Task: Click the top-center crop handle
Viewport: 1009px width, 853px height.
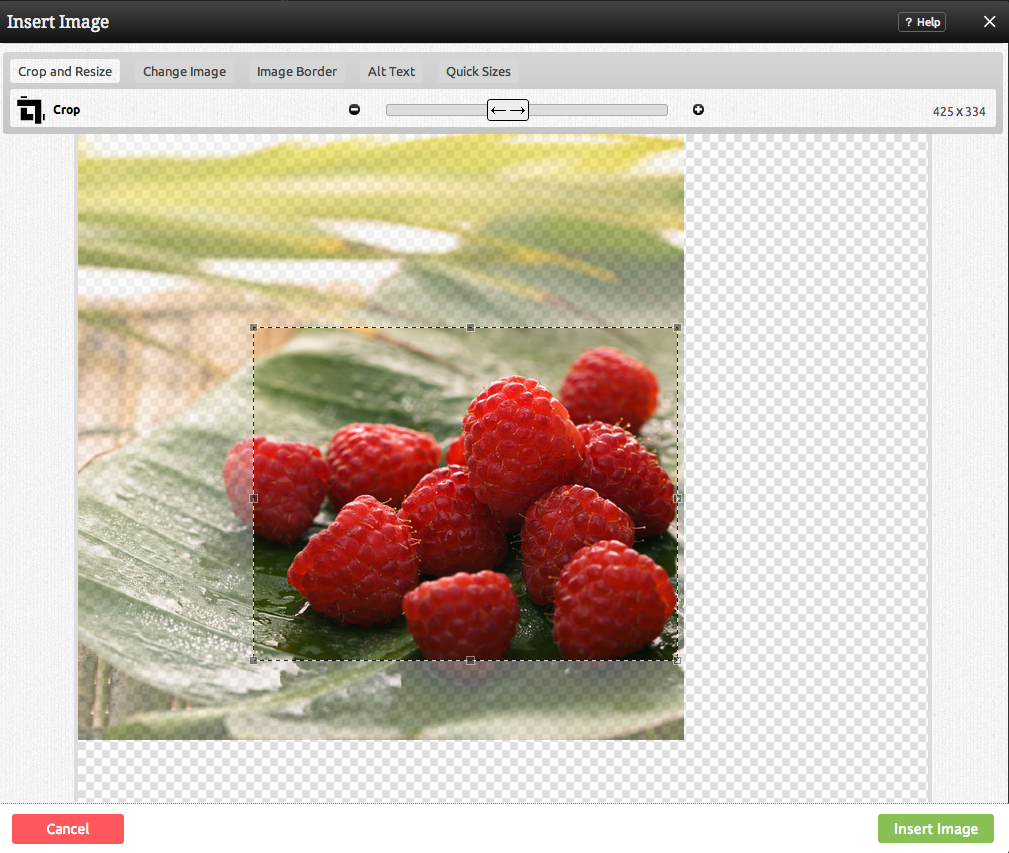Action: tap(471, 327)
